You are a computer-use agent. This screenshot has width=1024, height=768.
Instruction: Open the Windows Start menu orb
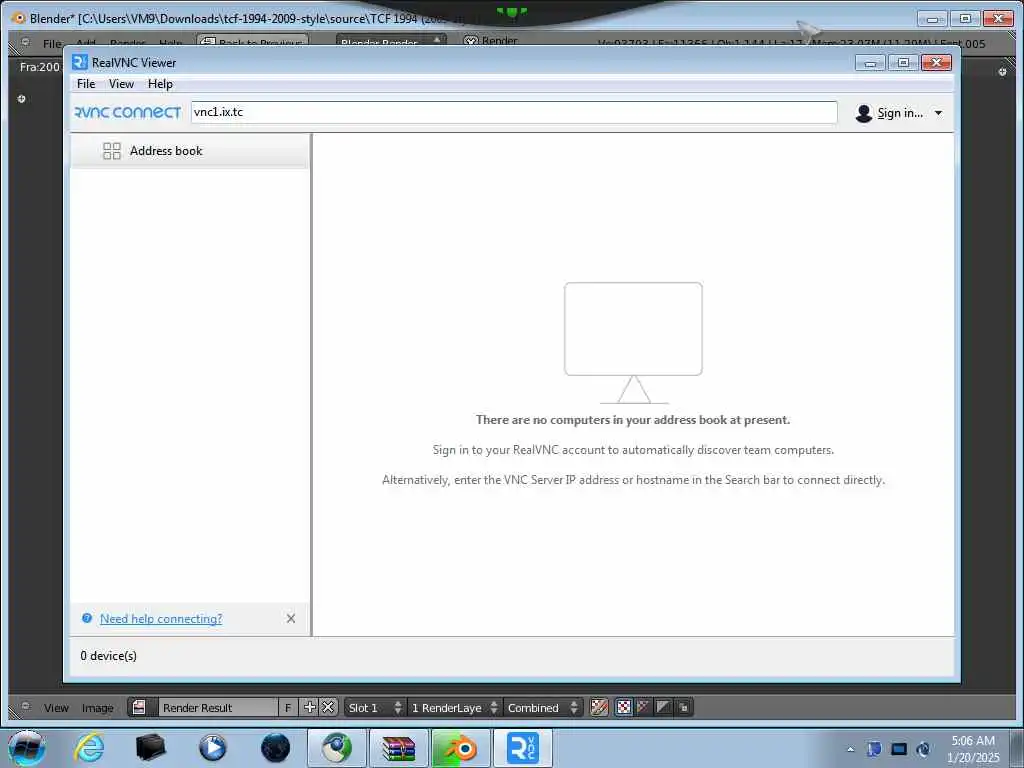pyautogui.click(x=27, y=748)
